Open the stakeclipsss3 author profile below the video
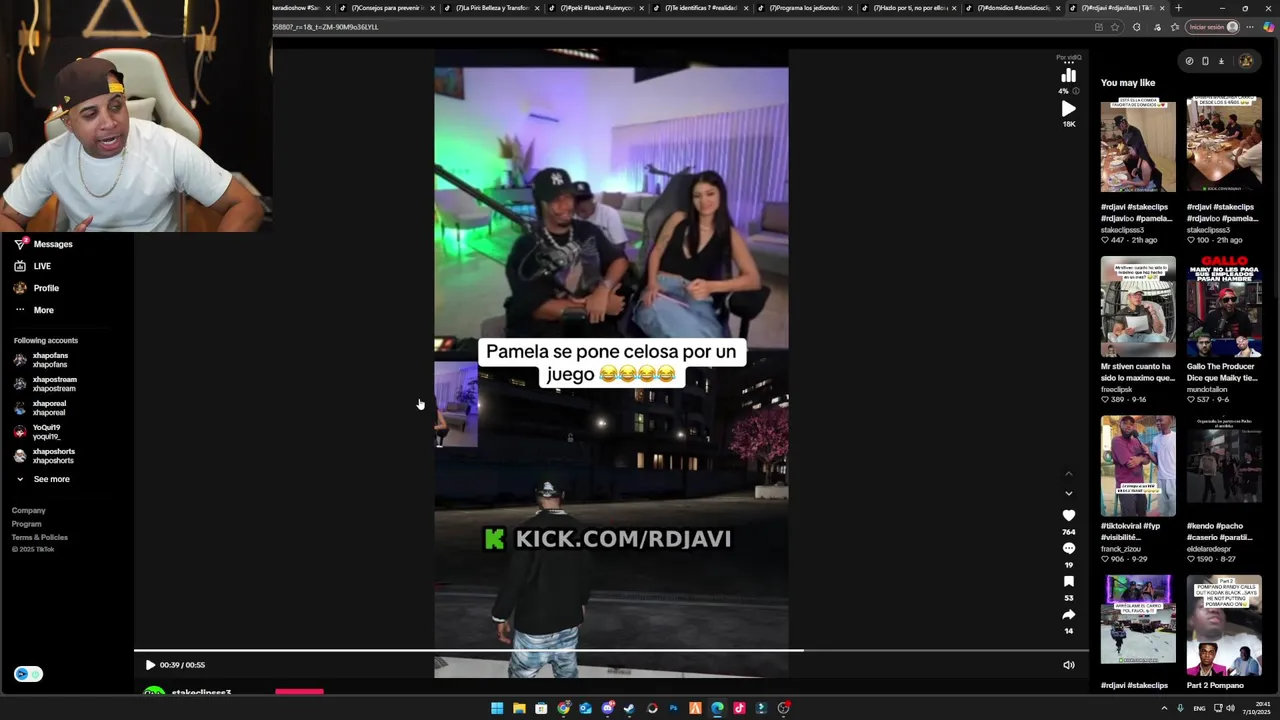 [201, 692]
